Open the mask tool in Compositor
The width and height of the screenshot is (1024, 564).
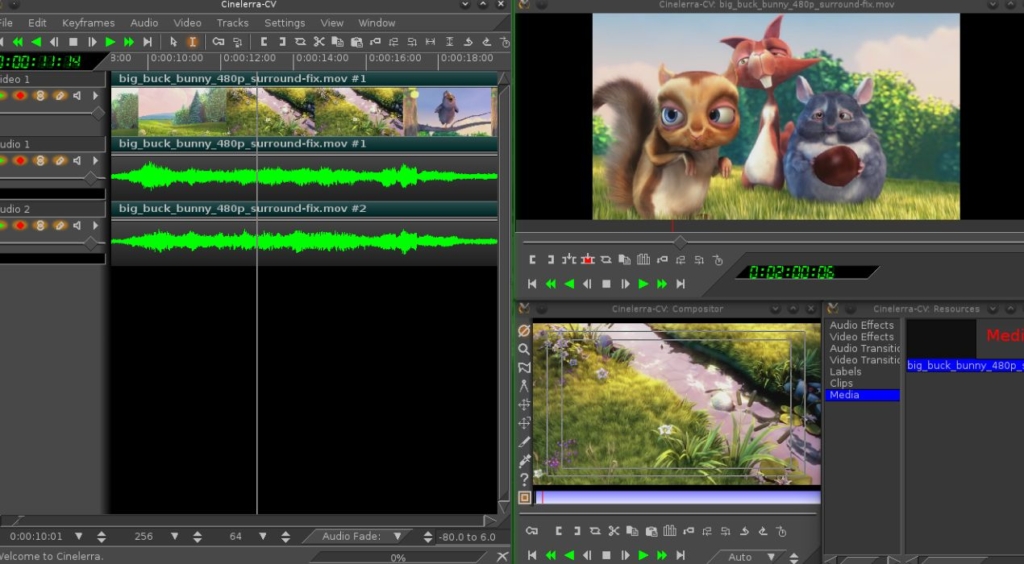524,367
